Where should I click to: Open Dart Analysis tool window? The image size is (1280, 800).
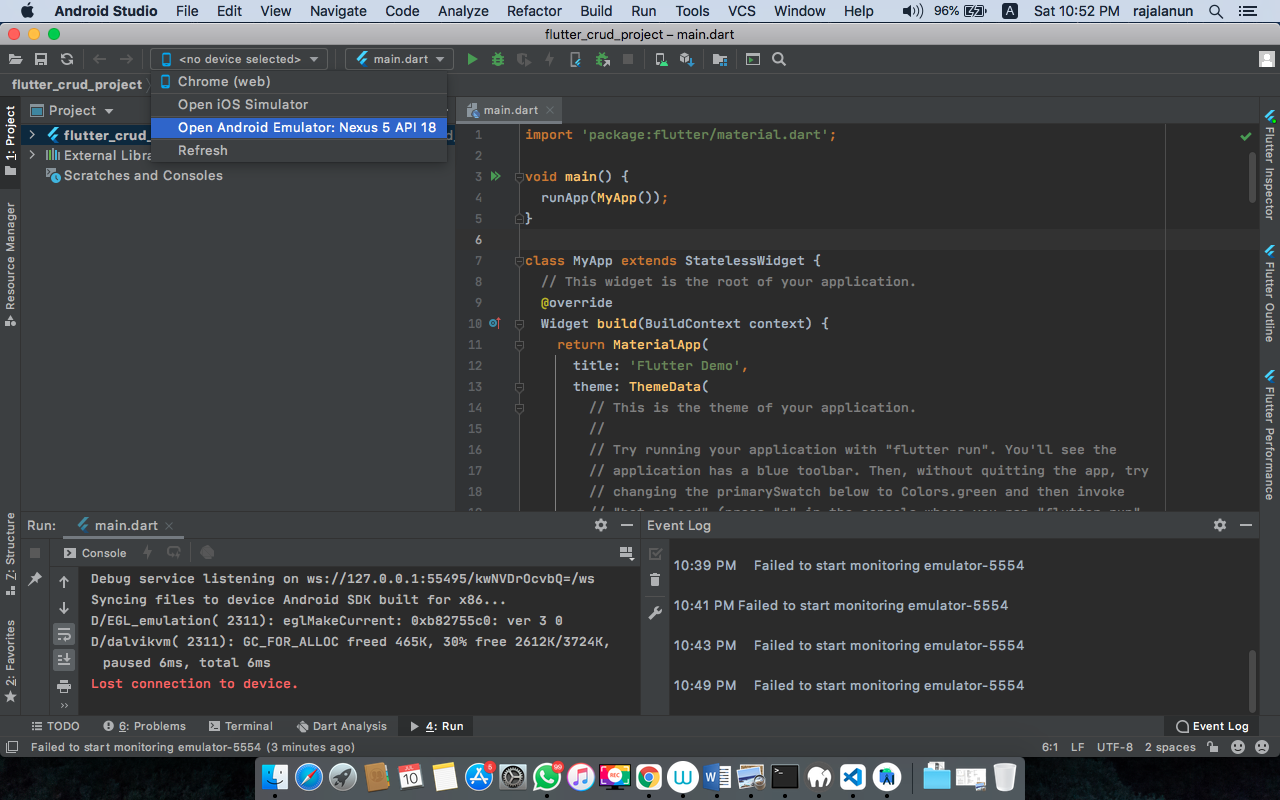click(341, 726)
